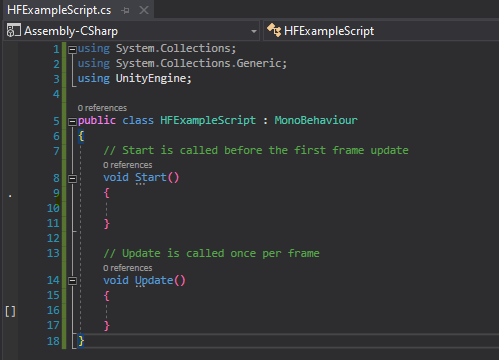Viewport: 499px width, 360px height.
Task: Open the HFExampleScript type dropdown
Action: click(x=381, y=31)
